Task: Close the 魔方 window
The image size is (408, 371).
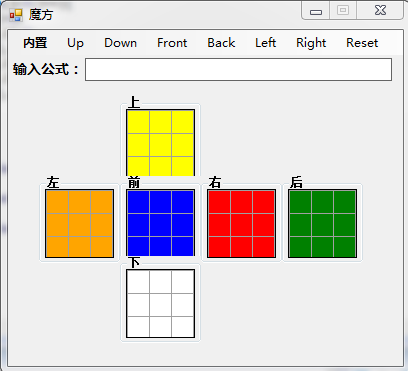Action: pyautogui.click(x=380, y=11)
